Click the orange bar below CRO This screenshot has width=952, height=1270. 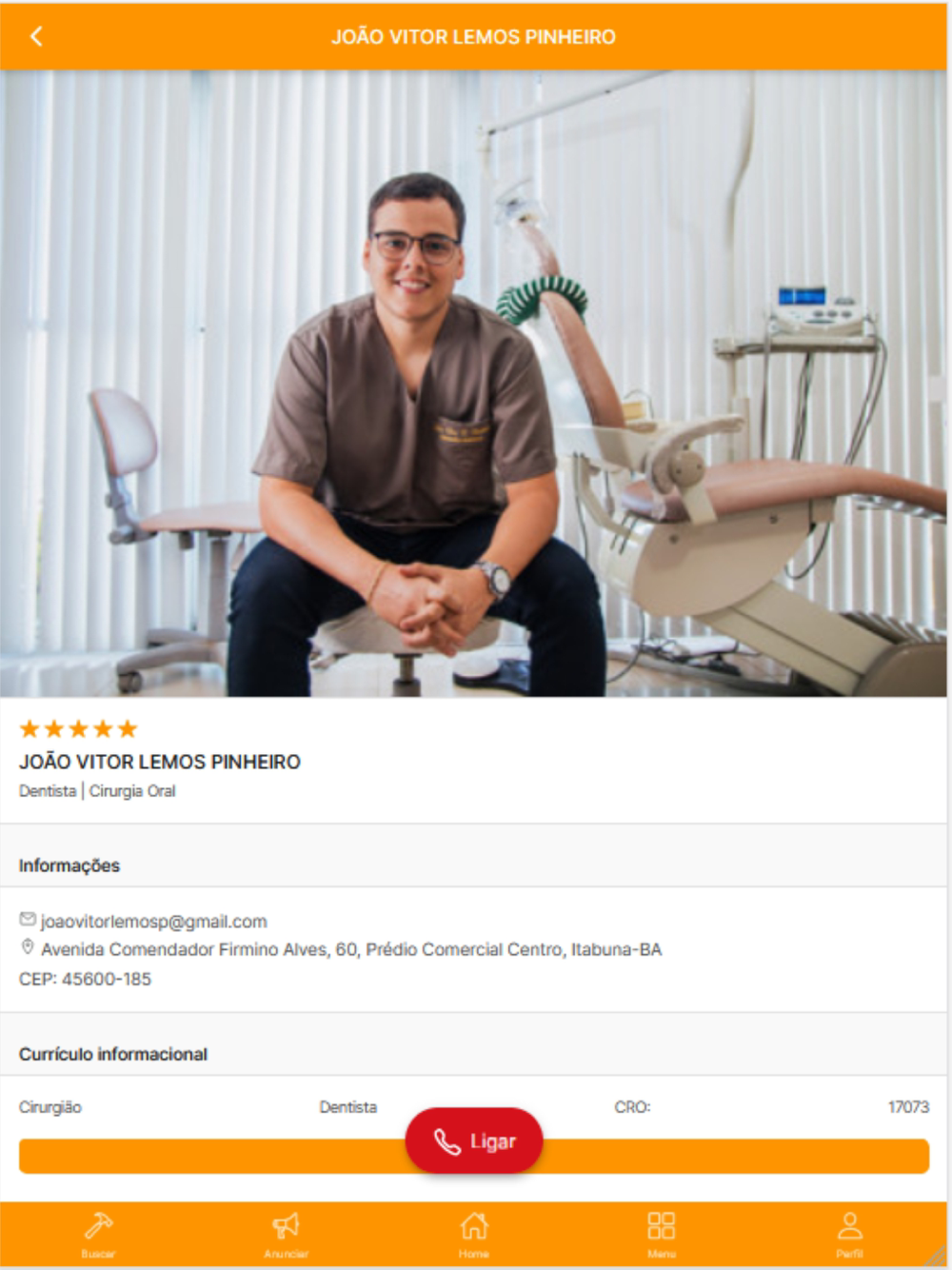tap(474, 1156)
